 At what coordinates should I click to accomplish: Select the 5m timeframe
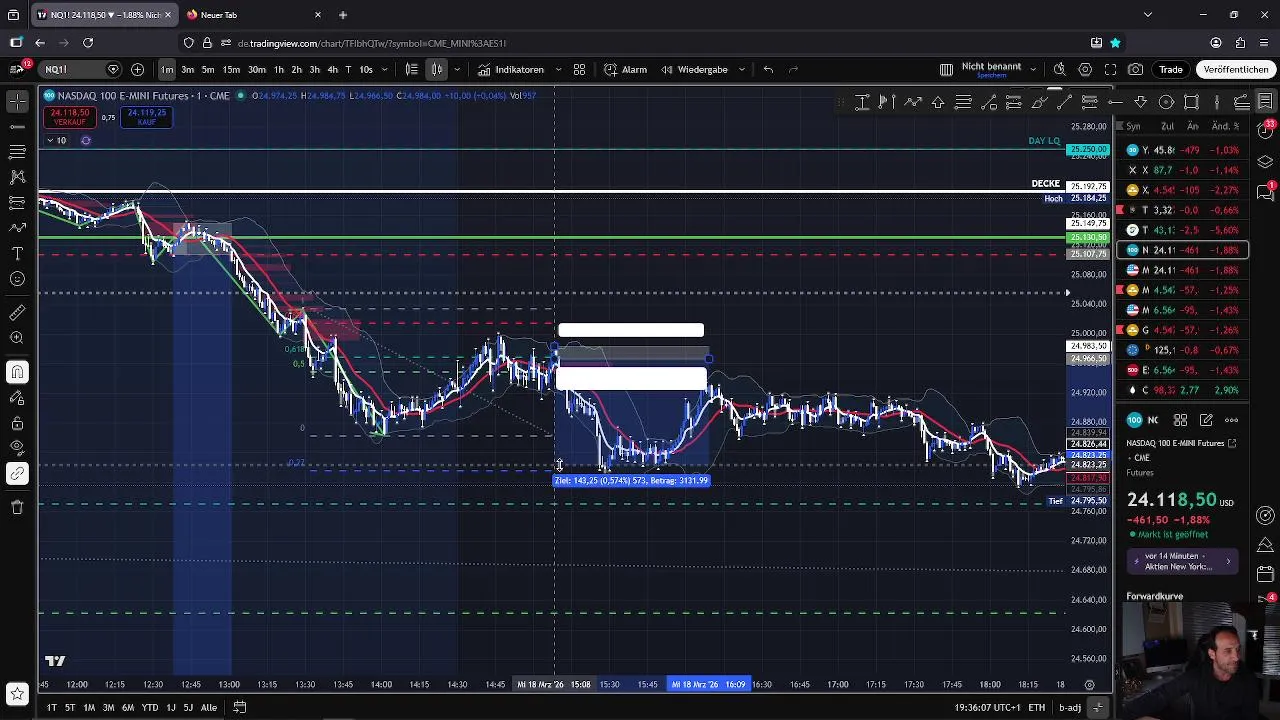pyautogui.click(x=208, y=69)
